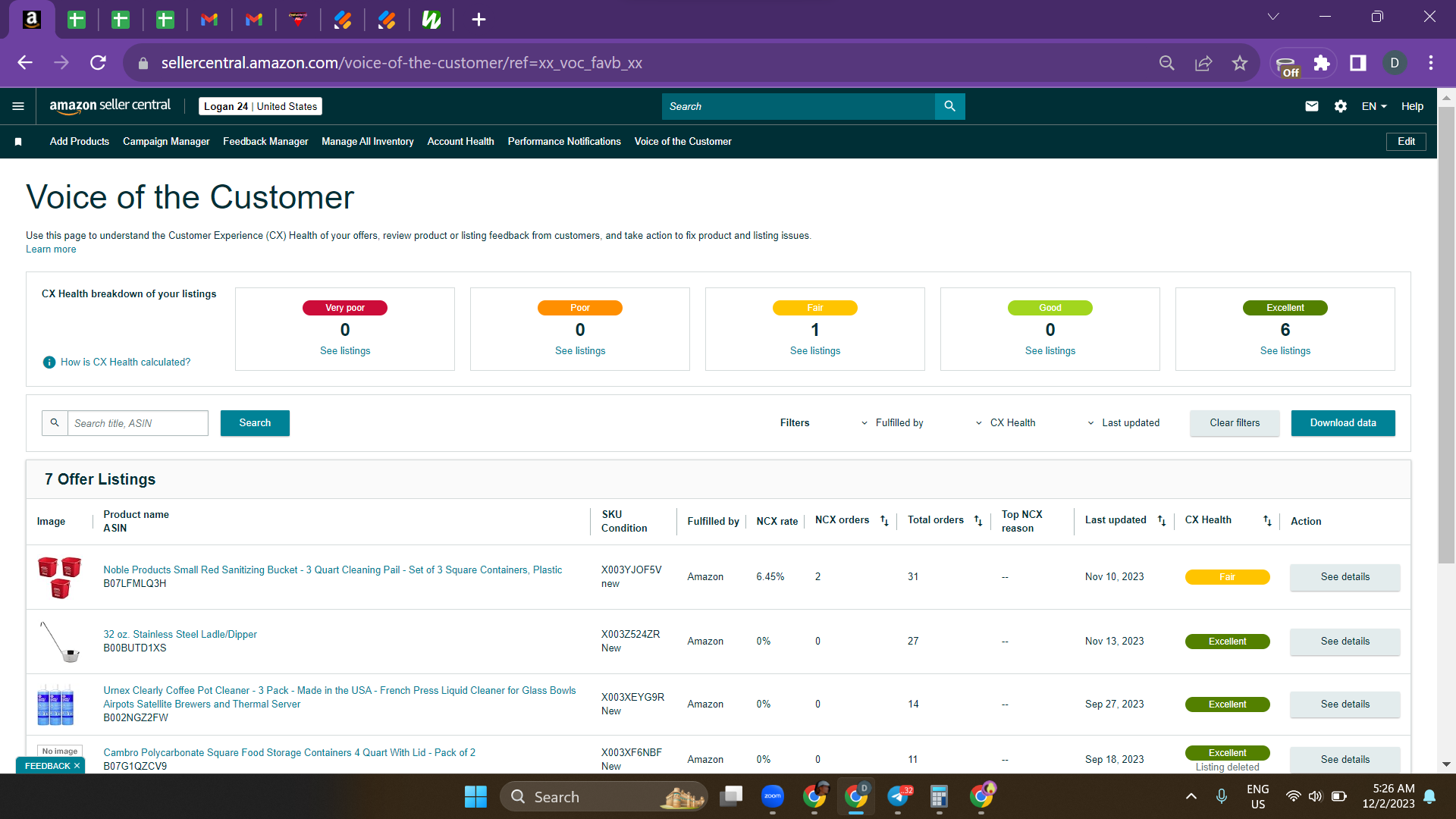Open Performance Notifications
This screenshot has height=819, width=1456.
[x=564, y=142]
